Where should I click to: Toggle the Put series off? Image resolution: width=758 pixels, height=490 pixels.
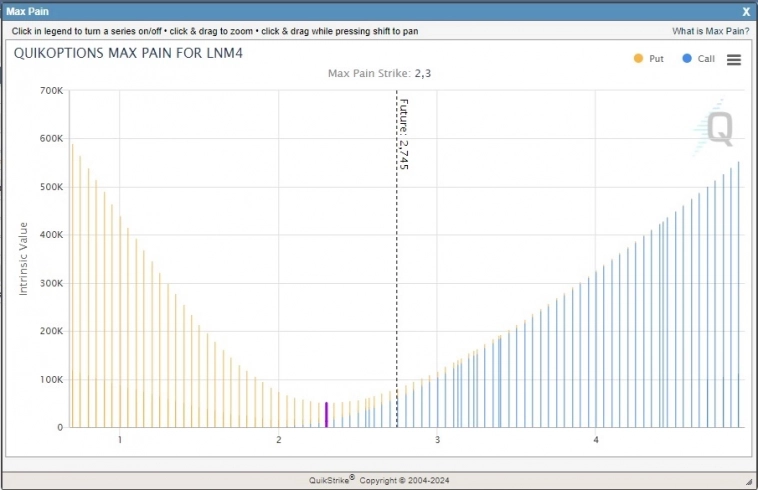point(656,59)
